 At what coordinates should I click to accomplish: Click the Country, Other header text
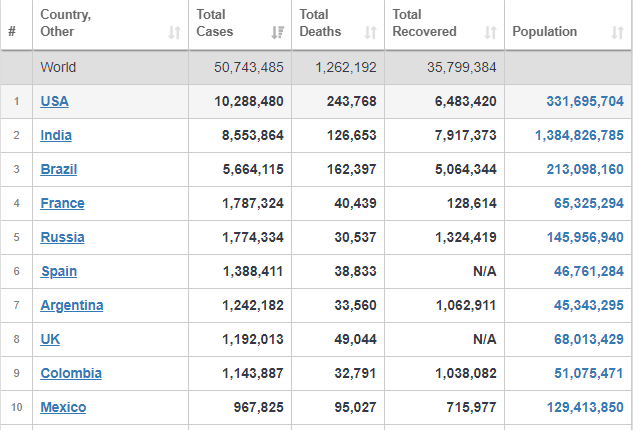pos(66,23)
